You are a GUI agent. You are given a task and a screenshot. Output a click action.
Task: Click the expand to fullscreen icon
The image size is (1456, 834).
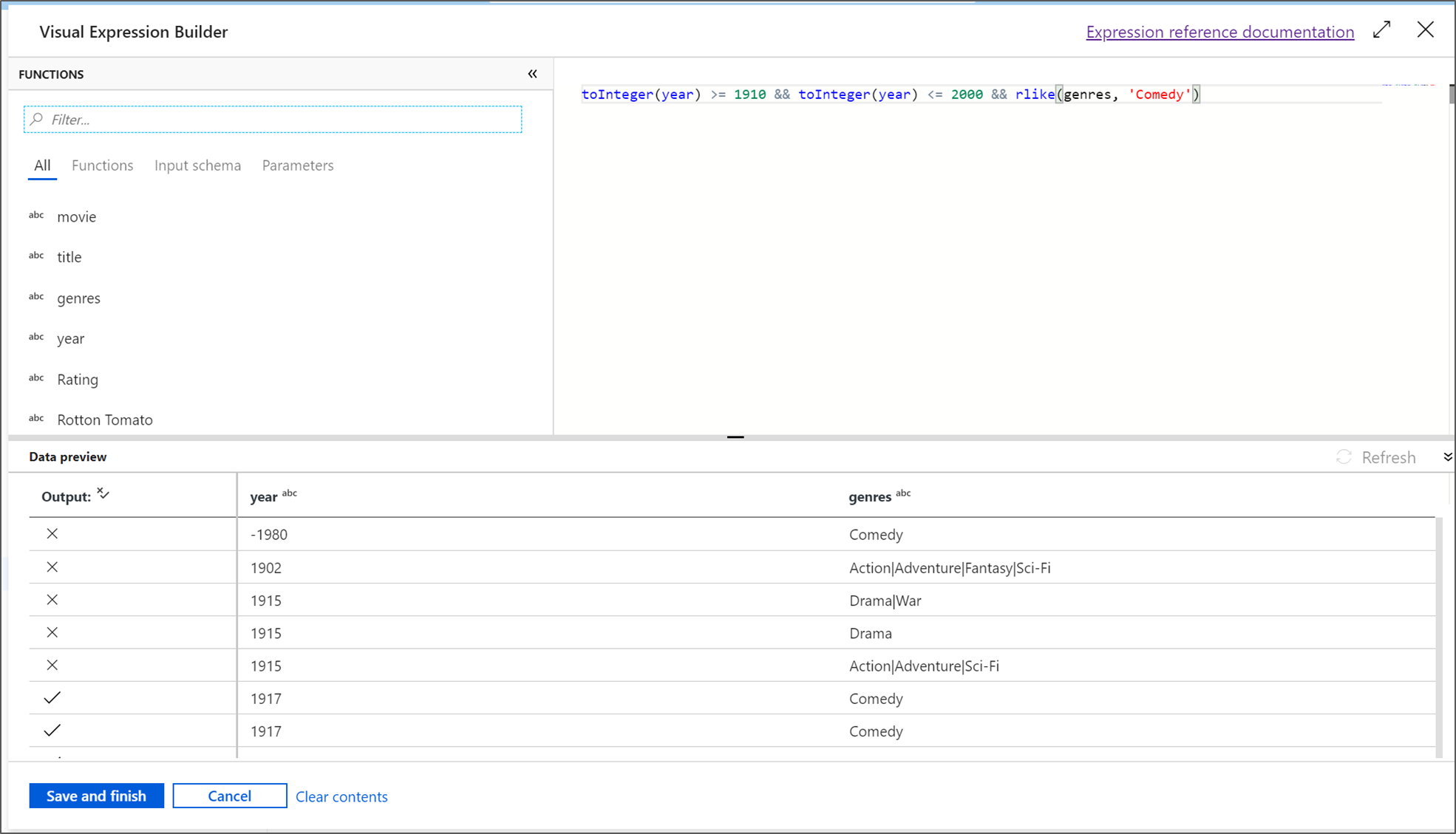tap(1384, 31)
